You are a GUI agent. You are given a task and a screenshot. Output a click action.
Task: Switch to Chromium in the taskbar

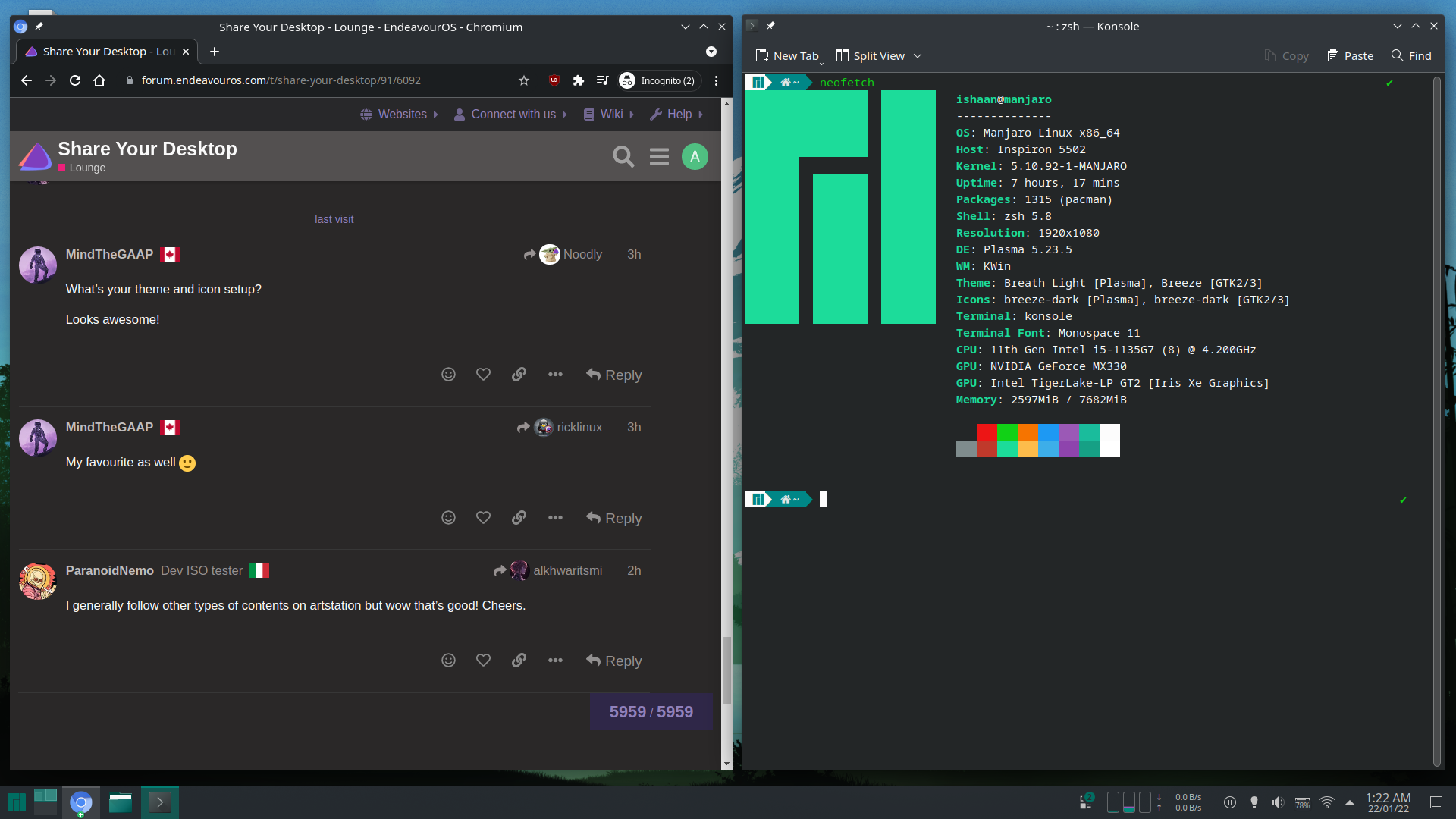pos(80,802)
